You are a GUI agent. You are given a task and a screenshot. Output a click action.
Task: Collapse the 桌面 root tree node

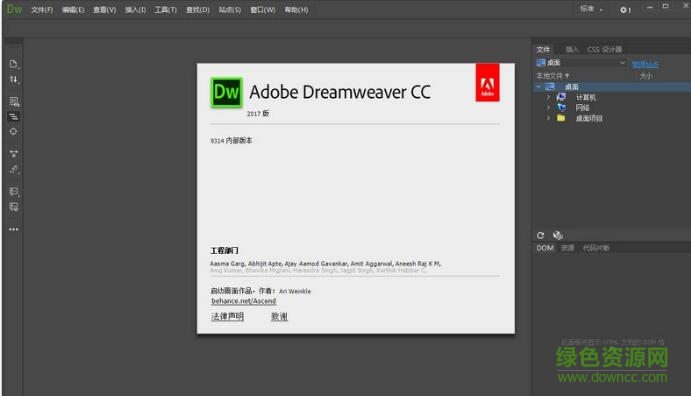tap(539, 87)
